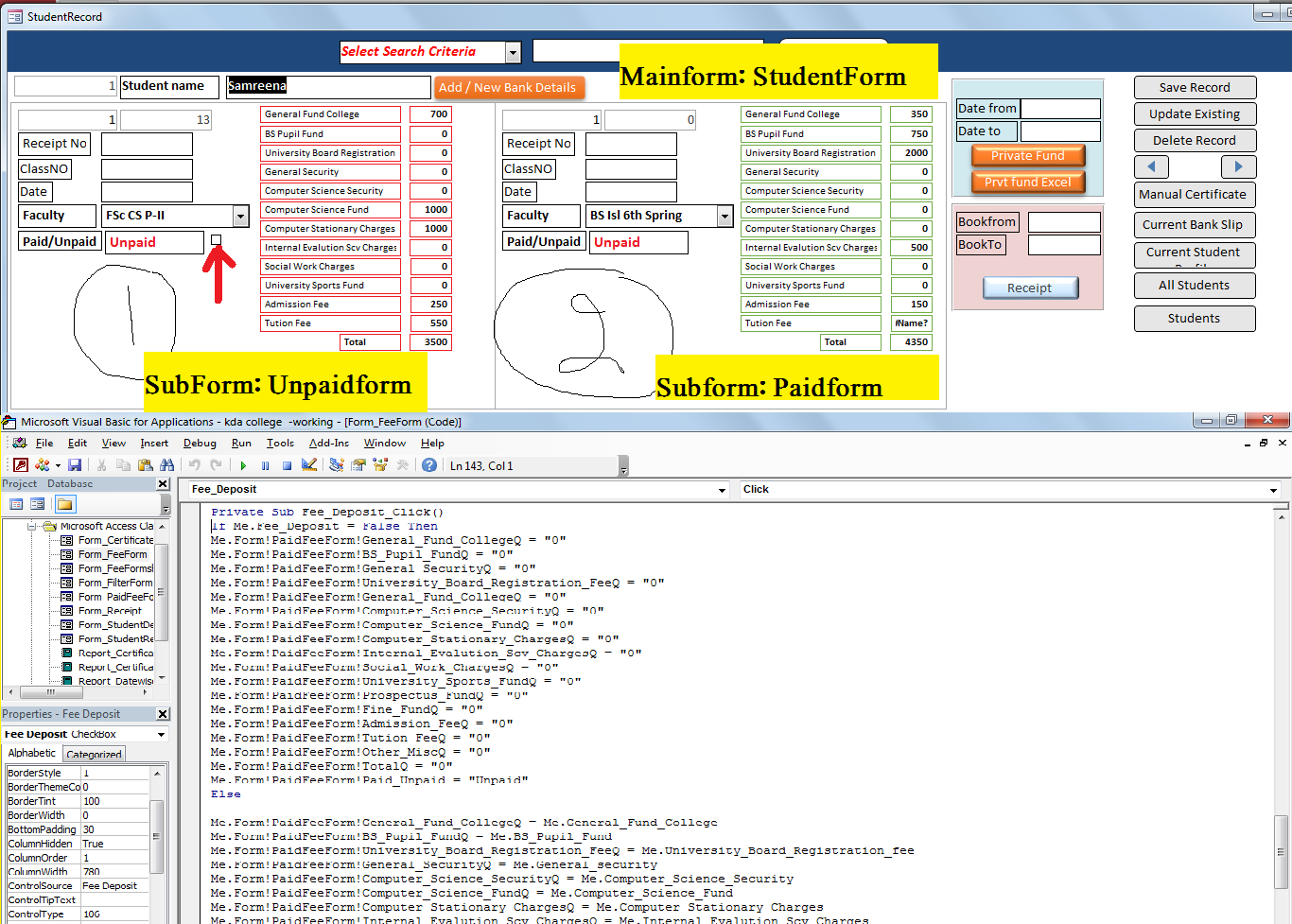Viewport: 1292px width, 924px height.
Task: Open Find with the binoculars icon
Action: point(167,465)
